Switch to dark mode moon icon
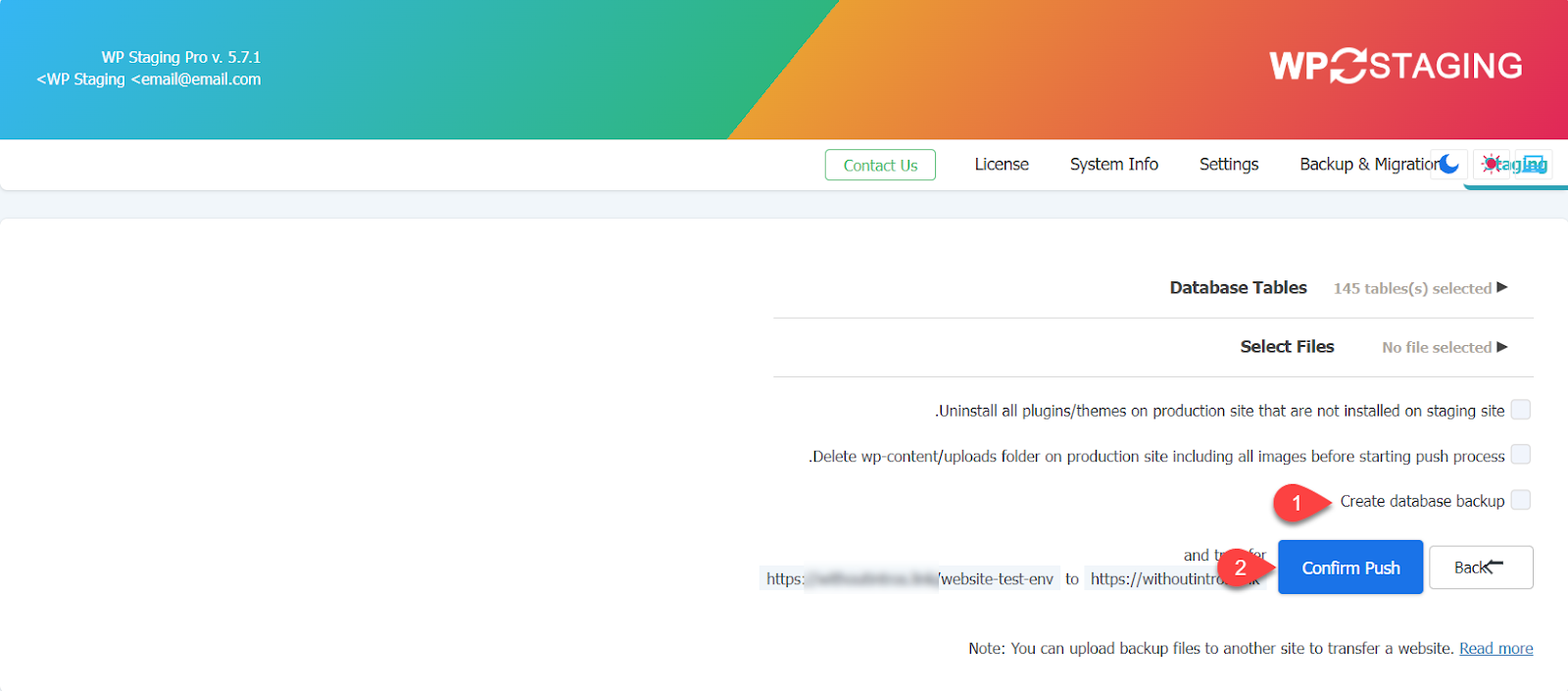Screen dimensions: 1568x691 (1448, 164)
